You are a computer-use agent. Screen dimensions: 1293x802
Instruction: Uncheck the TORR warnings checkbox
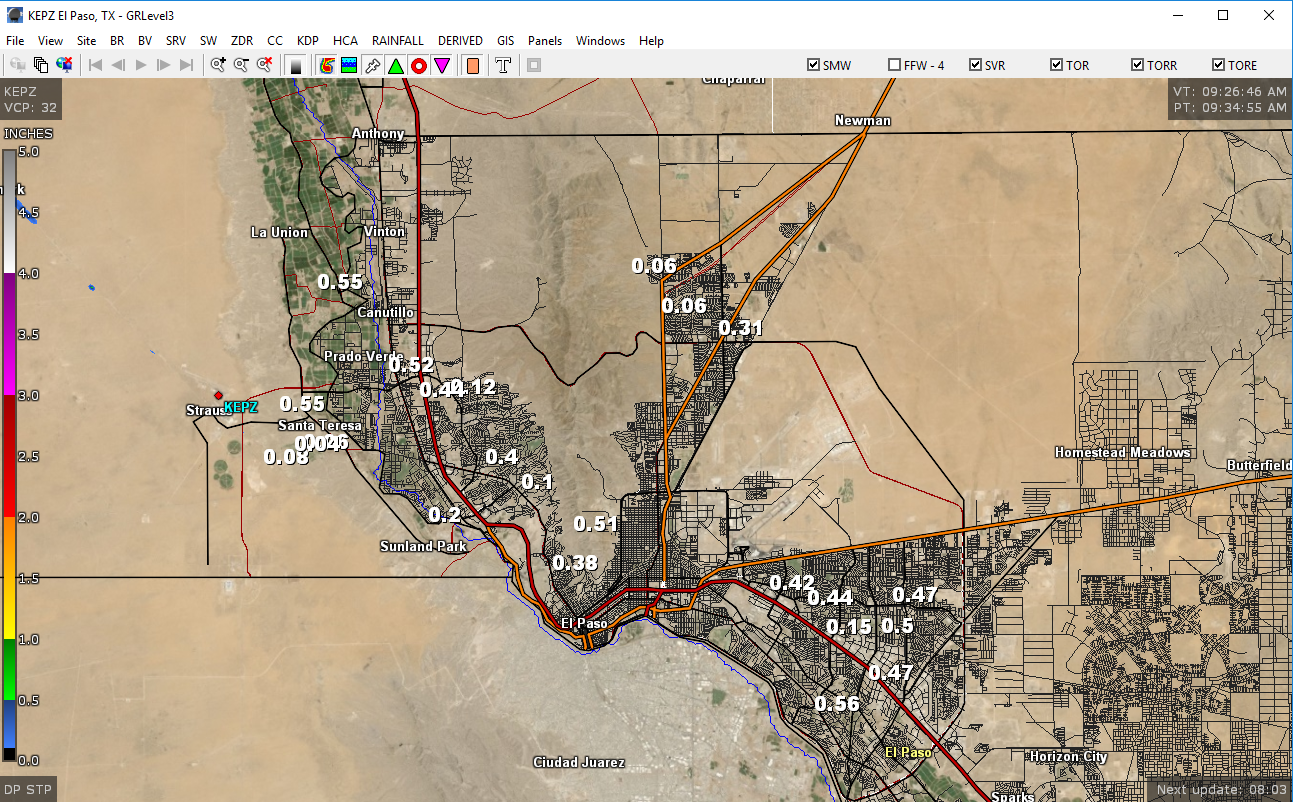[1137, 65]
